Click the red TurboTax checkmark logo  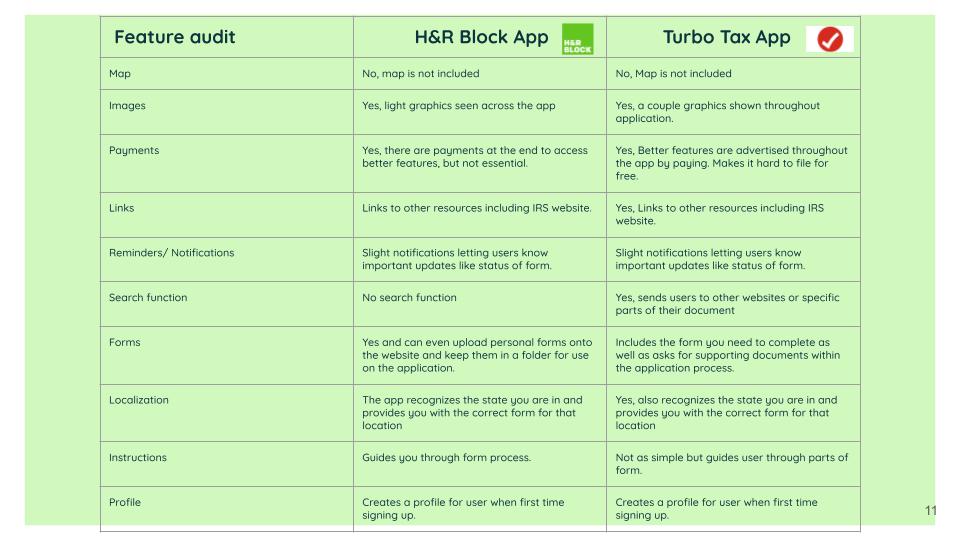coord(830,39)
